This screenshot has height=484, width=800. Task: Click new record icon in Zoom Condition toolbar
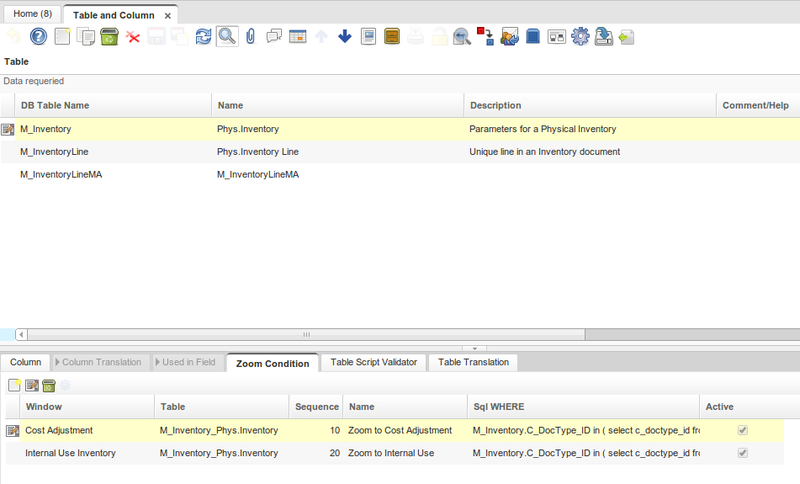coord(15,385)
